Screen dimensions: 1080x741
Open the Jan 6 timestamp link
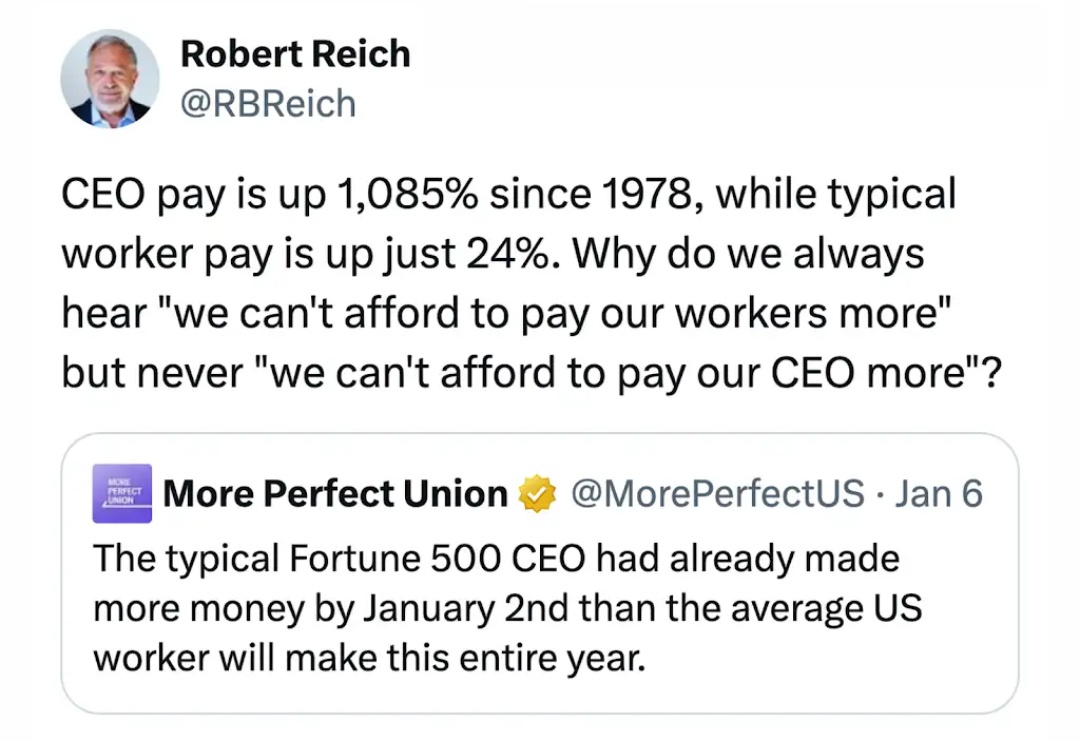938,494
